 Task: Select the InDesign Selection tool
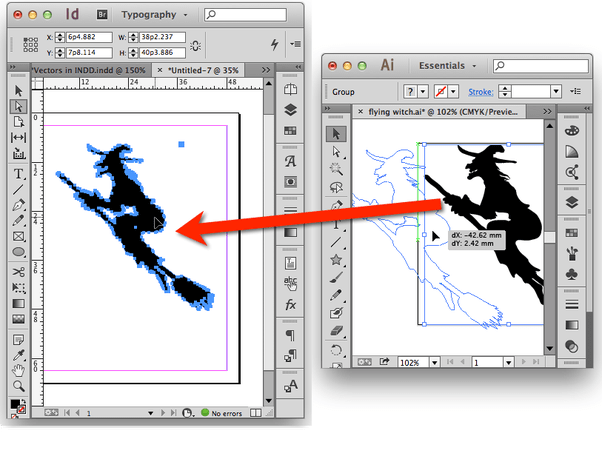point(18,91)
